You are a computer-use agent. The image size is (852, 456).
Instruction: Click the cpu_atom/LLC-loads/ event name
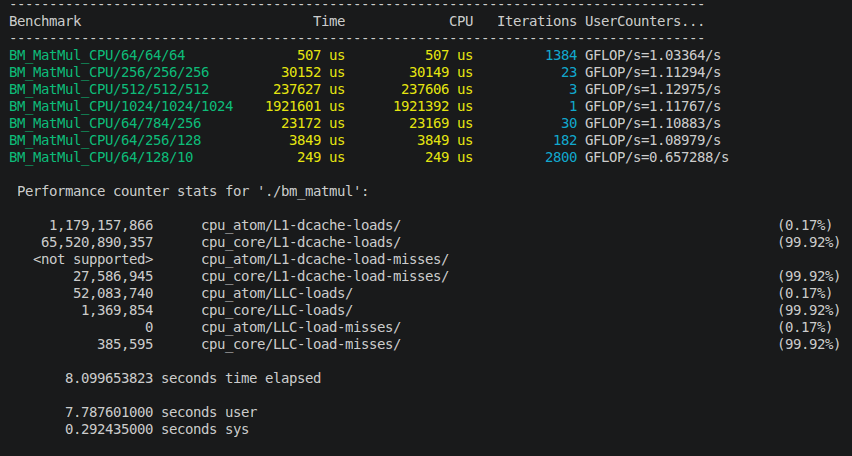point(277,293)
